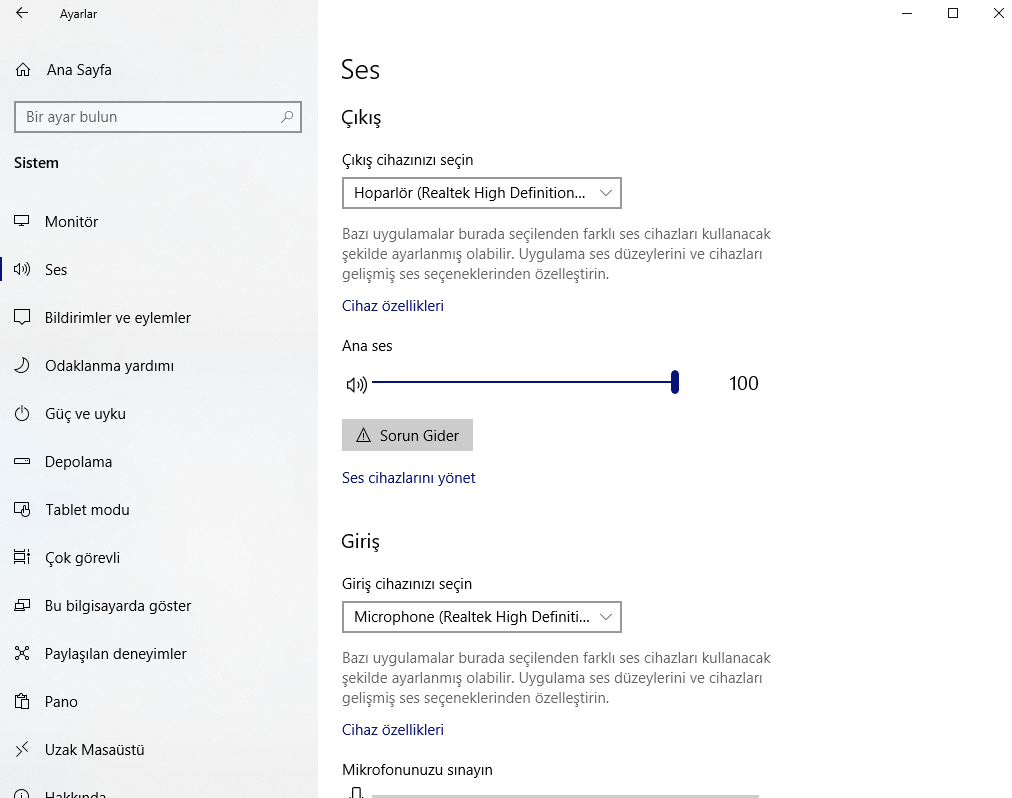This screenshot has height=798, width=1012.
Task: Click the Güç ve uyku power icon
Action: pyautogui.click(x=22, y=414)
